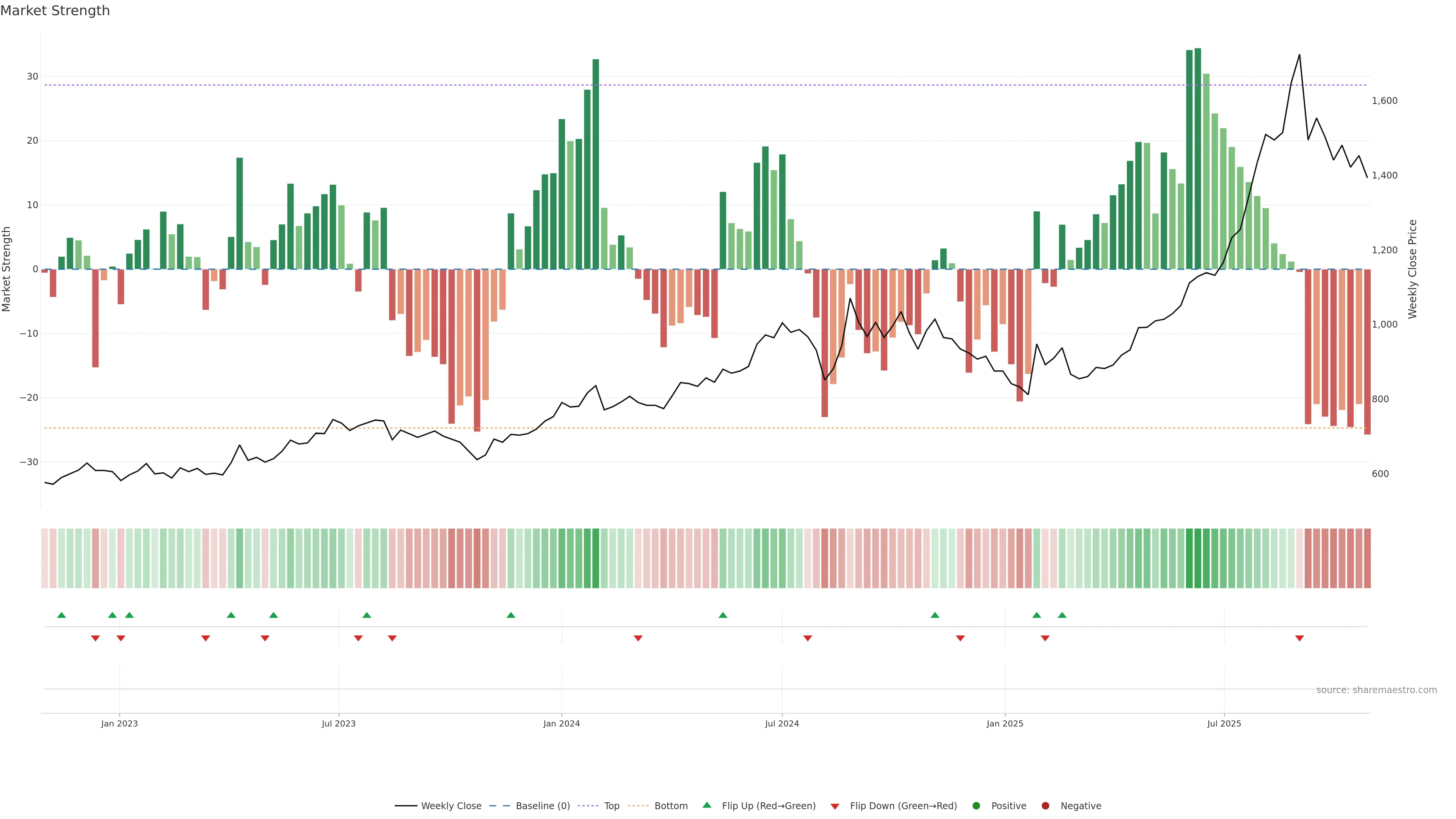Image resolution: width=1456 pixels, height=819 pixels.
Task: Click the green triangle icon in the legend
Action: point(706,805)
